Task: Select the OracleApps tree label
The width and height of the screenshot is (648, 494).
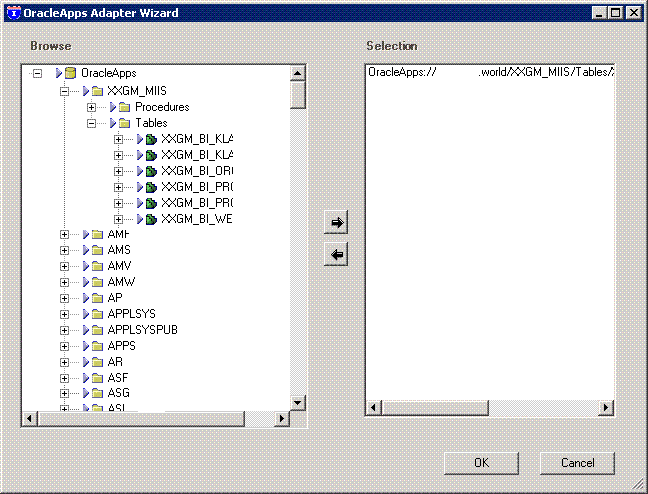Action: 109,73
